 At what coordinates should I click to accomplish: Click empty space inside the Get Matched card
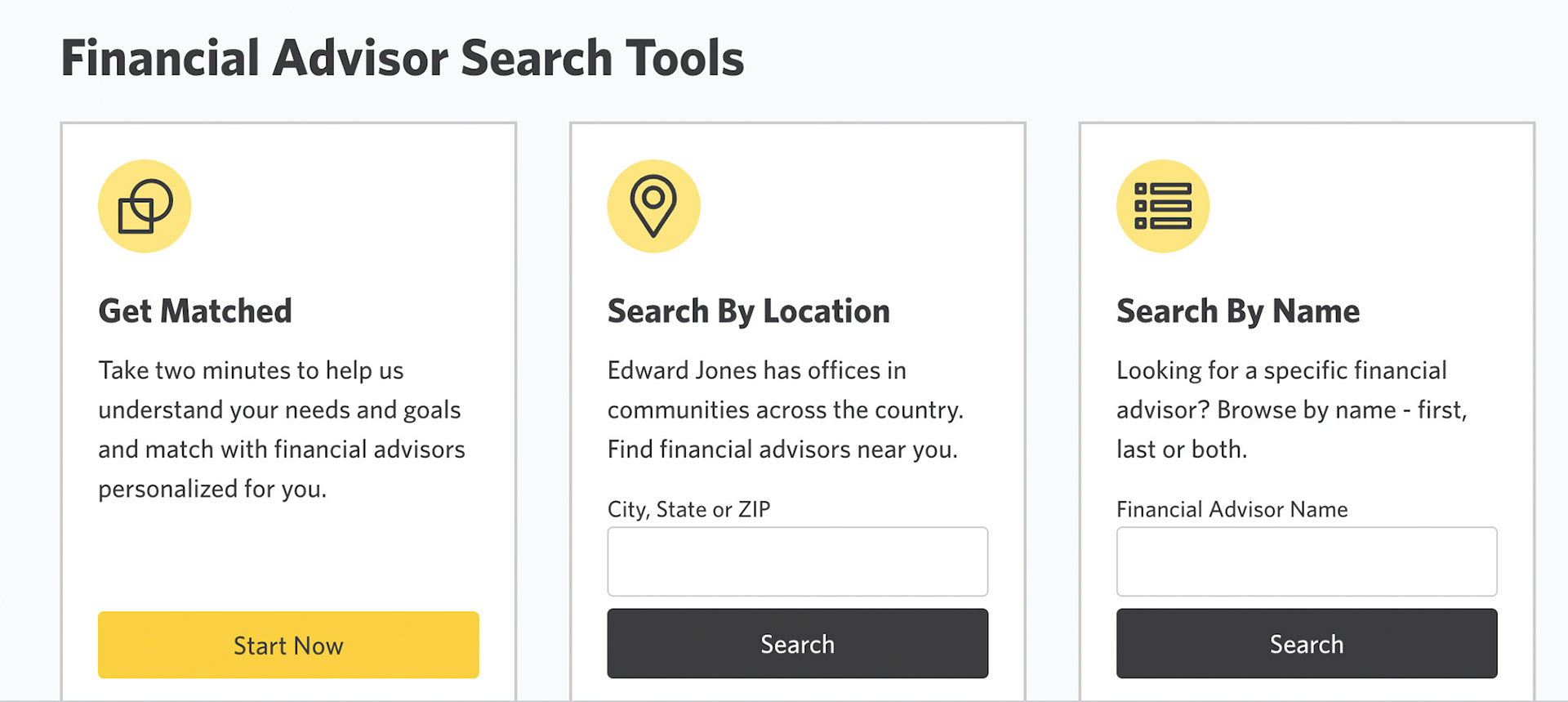point(287,556)
